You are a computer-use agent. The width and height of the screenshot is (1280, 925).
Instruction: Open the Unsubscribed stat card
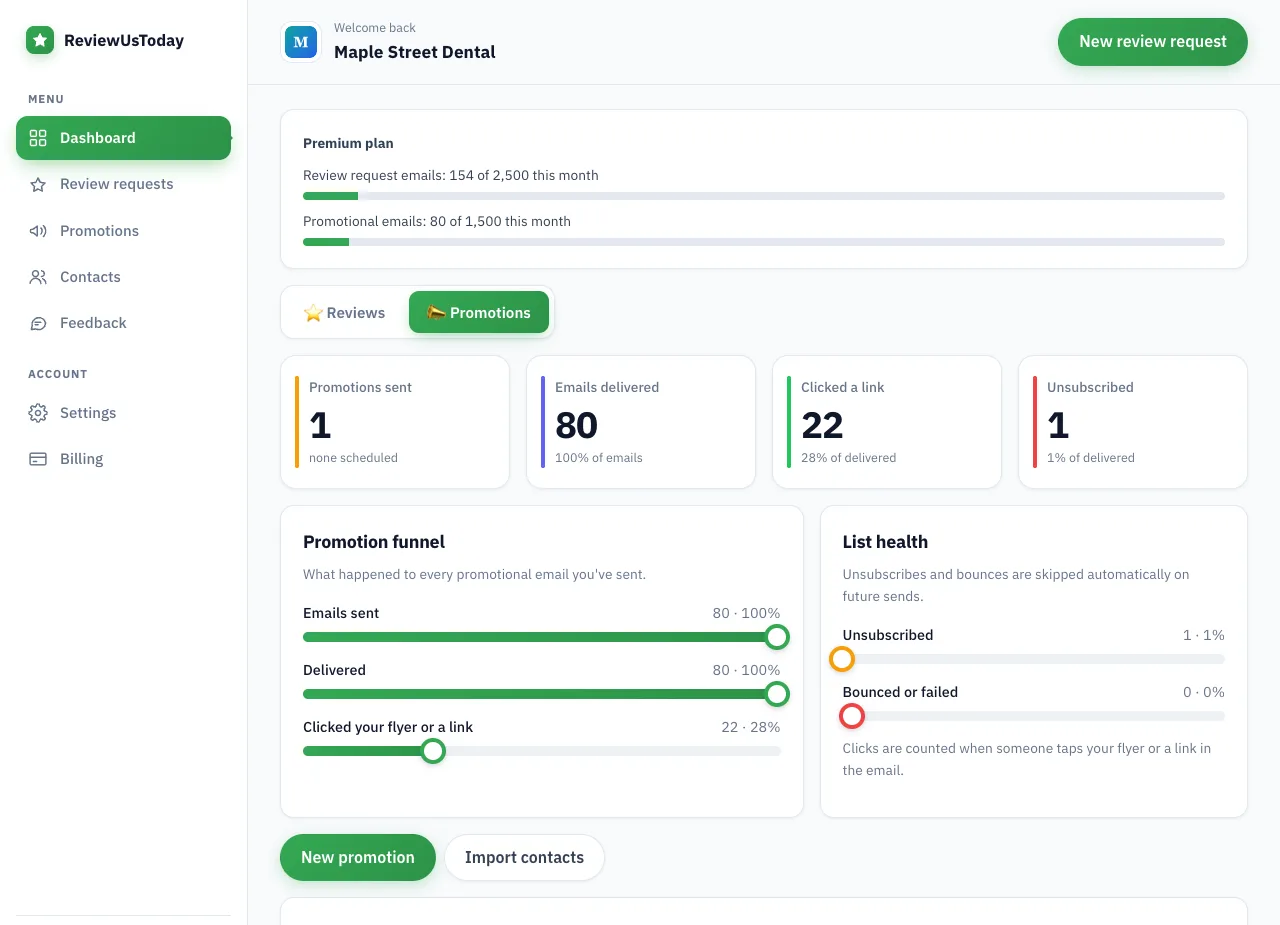[x=1133, y=422]
